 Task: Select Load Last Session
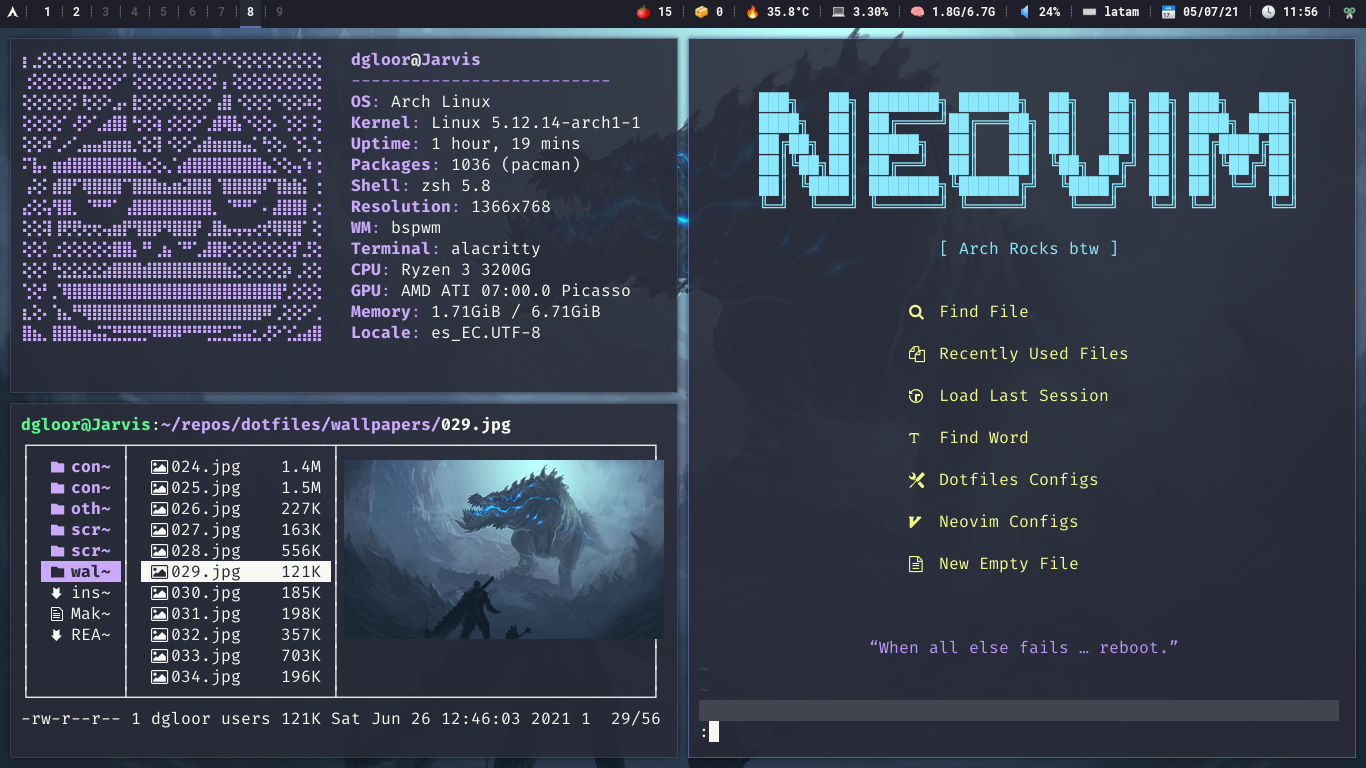[x=1023, y=396]
